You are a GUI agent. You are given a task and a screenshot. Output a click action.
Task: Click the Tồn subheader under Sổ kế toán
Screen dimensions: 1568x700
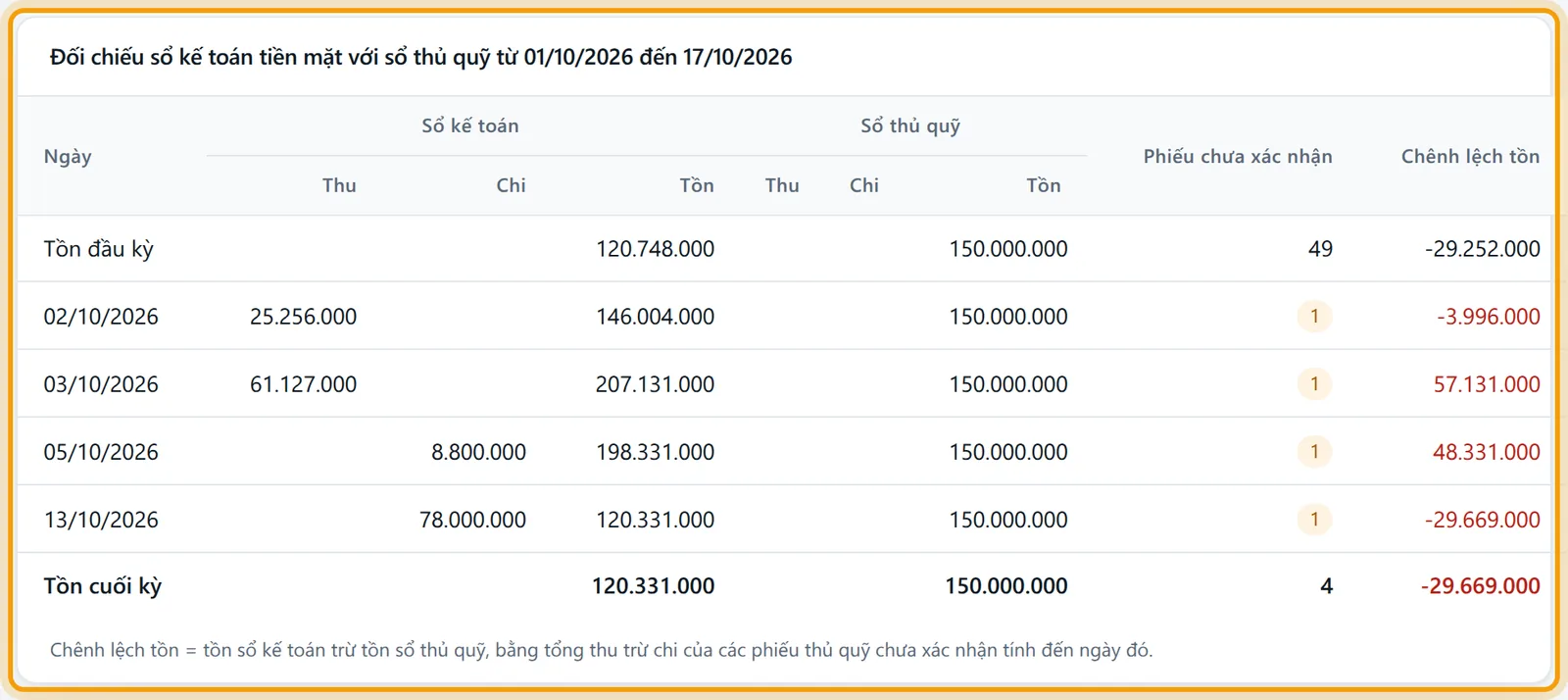pyautogui.click(x=697, y=186)
